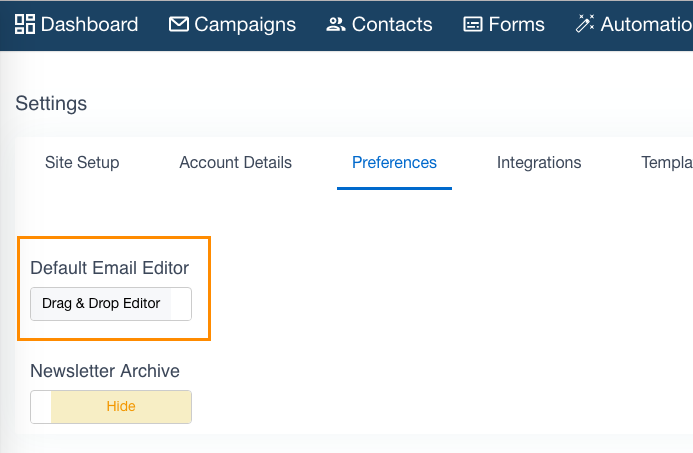693x453 pixels.
Task: Toggle the Newsletter Archive Hide switch
Action: pos(111,407)
